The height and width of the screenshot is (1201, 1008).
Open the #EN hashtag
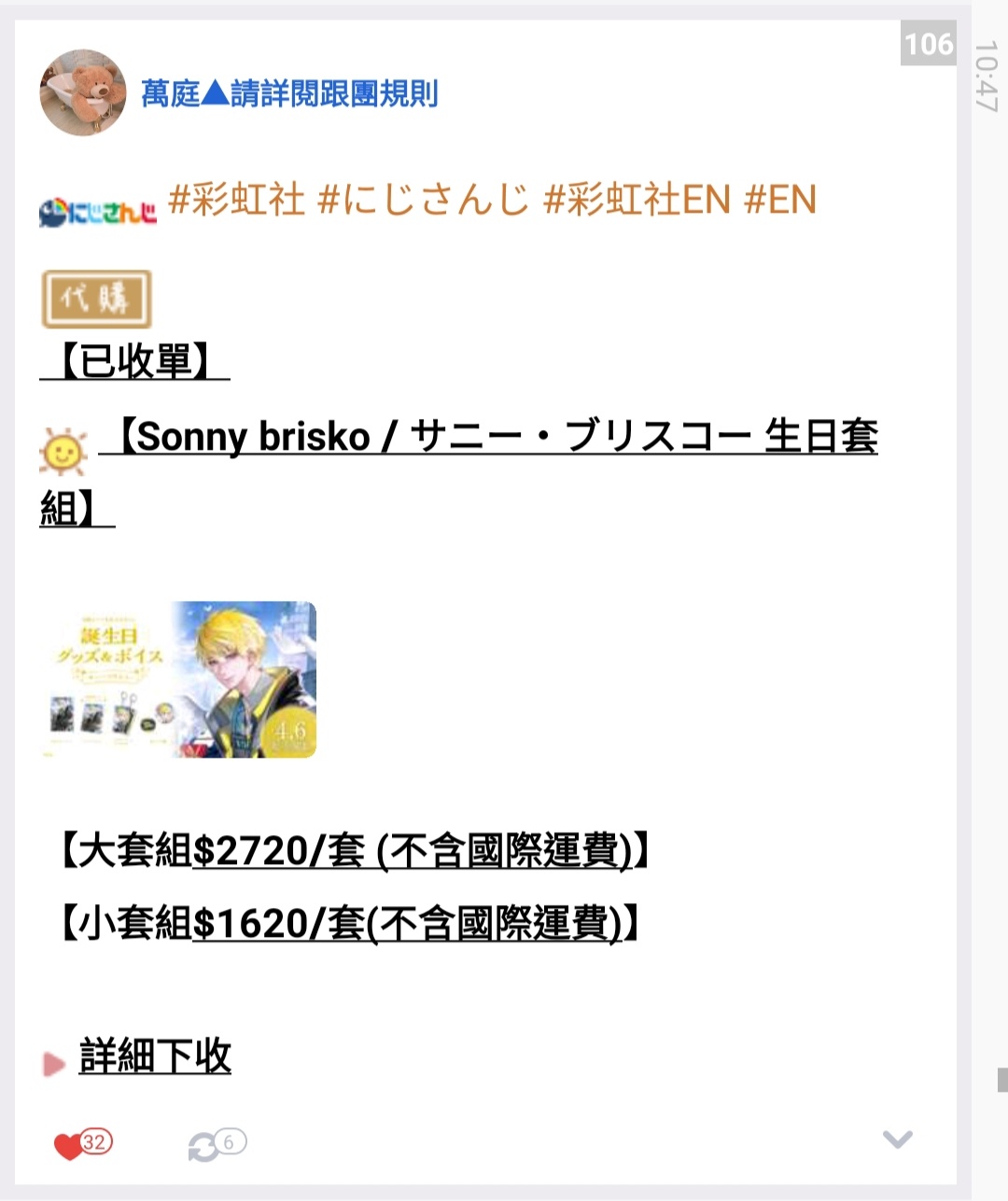point(780,200)
